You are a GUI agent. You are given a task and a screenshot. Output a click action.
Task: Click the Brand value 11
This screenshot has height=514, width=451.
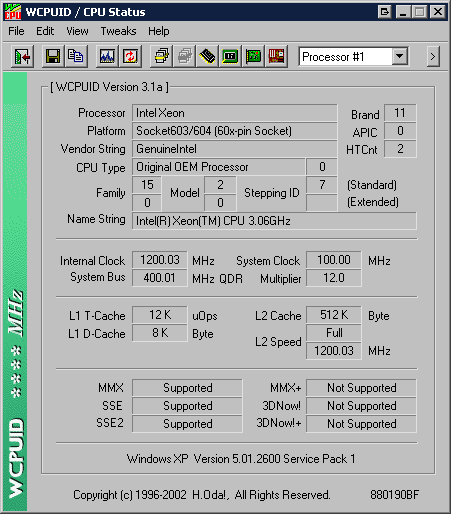(x=400, y=113)
